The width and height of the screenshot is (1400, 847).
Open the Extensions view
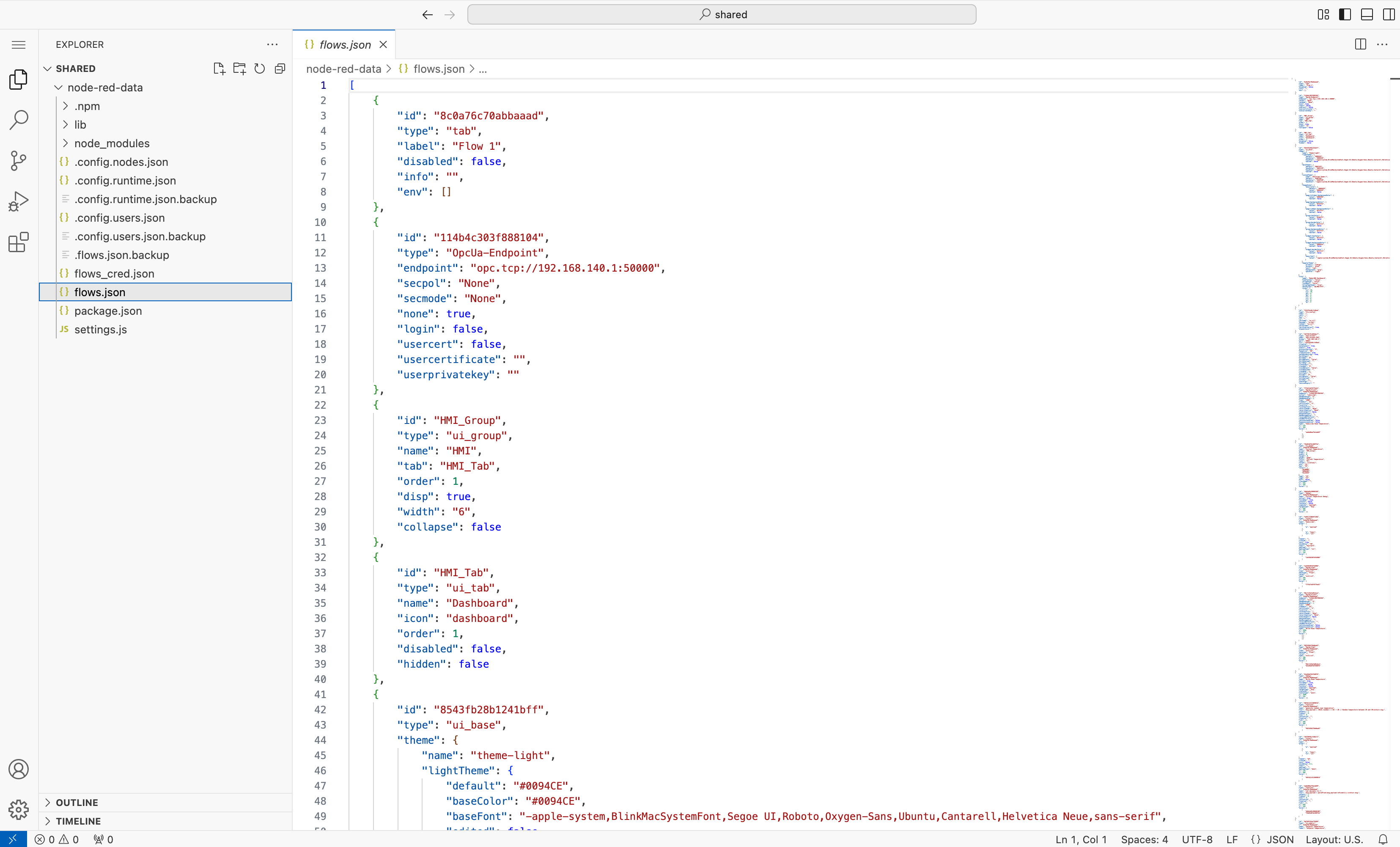pos(19,242)
